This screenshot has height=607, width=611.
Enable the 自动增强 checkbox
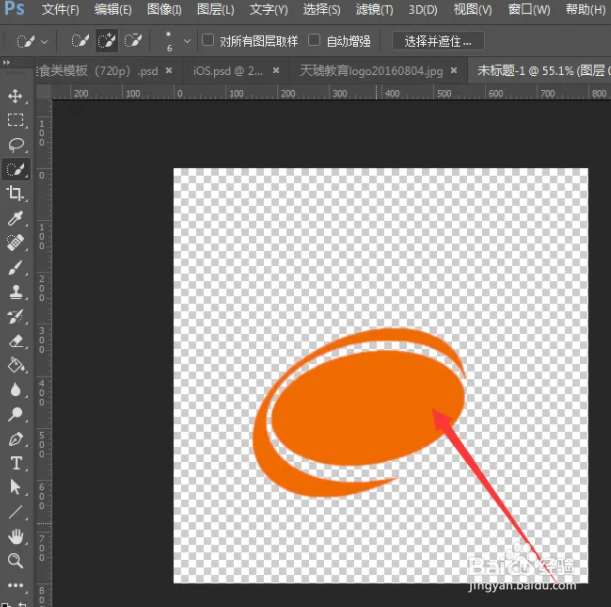pos(314,40)
